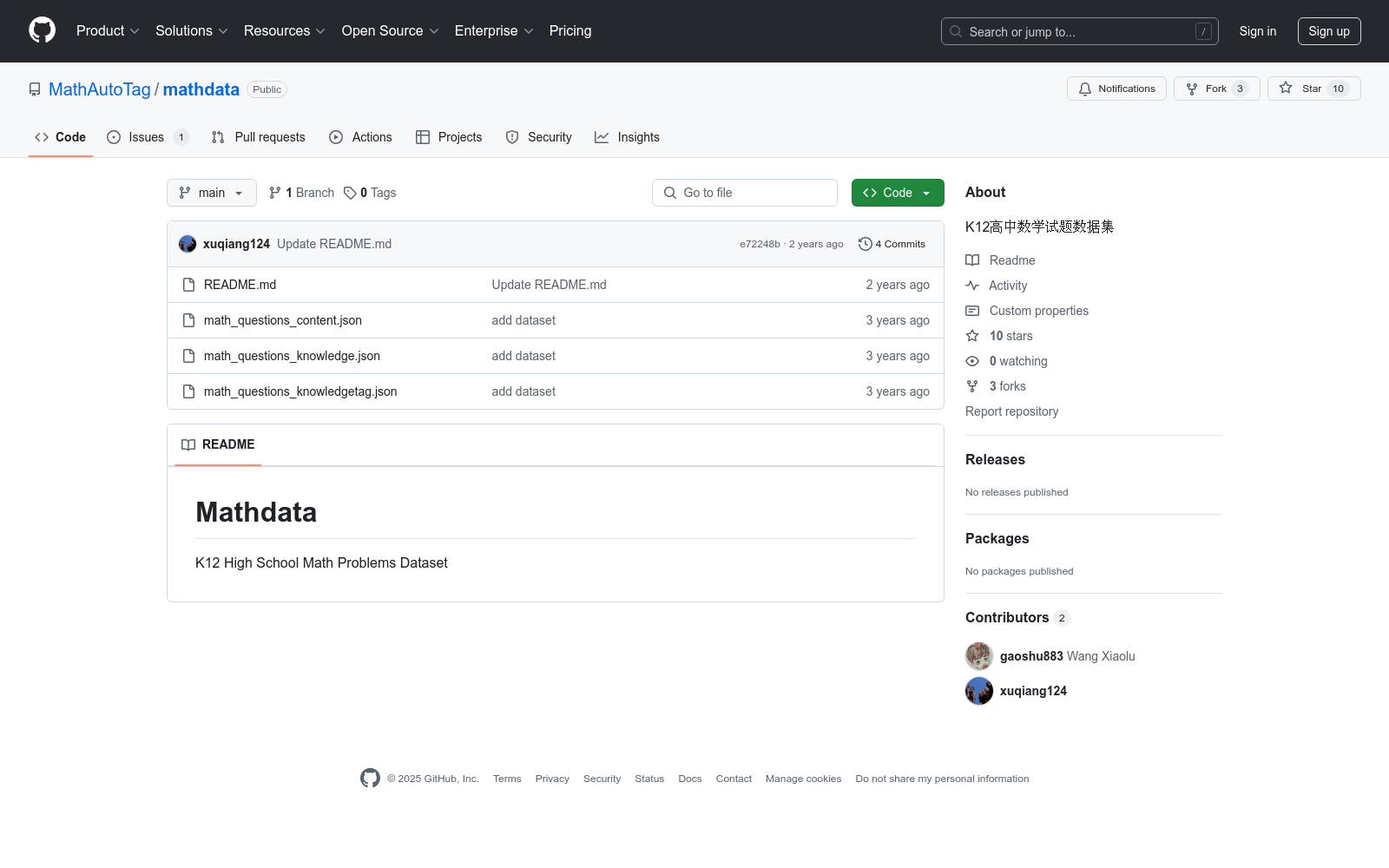Click the branch icon next to 1 Branch
The width and height of the screenshot is (1389, 868).
click(x=275, y=193)
